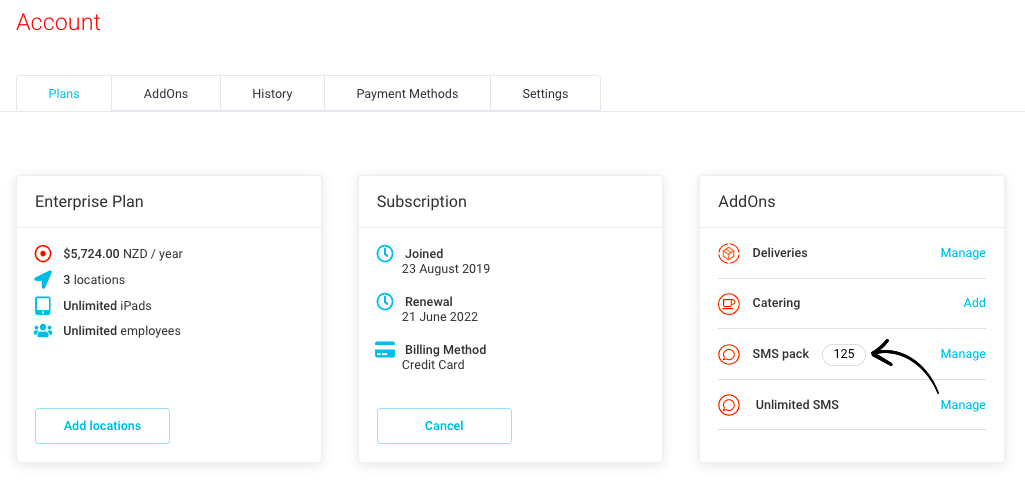
Task: Click the 3 locations text
Action: pos(94,280)
